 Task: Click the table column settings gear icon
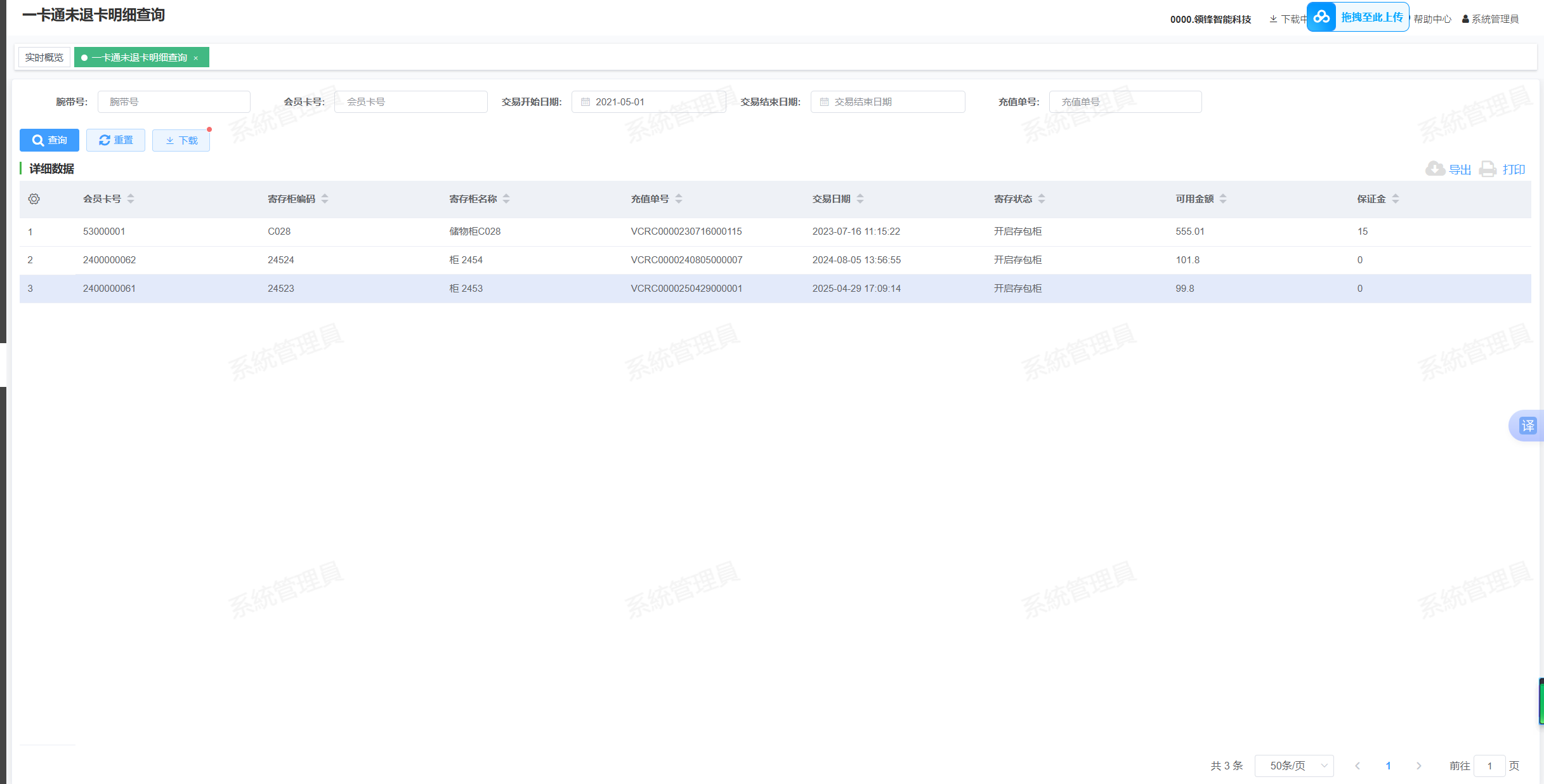point(34,199)
